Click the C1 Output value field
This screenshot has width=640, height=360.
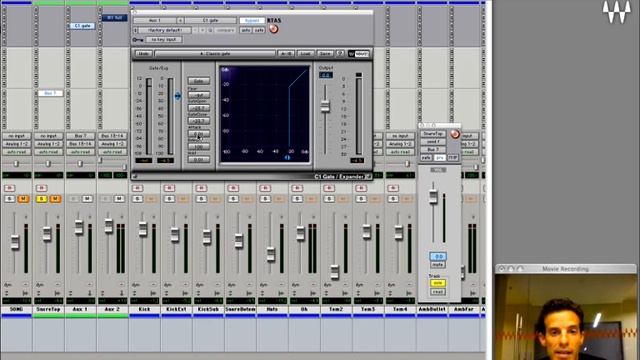(325, 75)
